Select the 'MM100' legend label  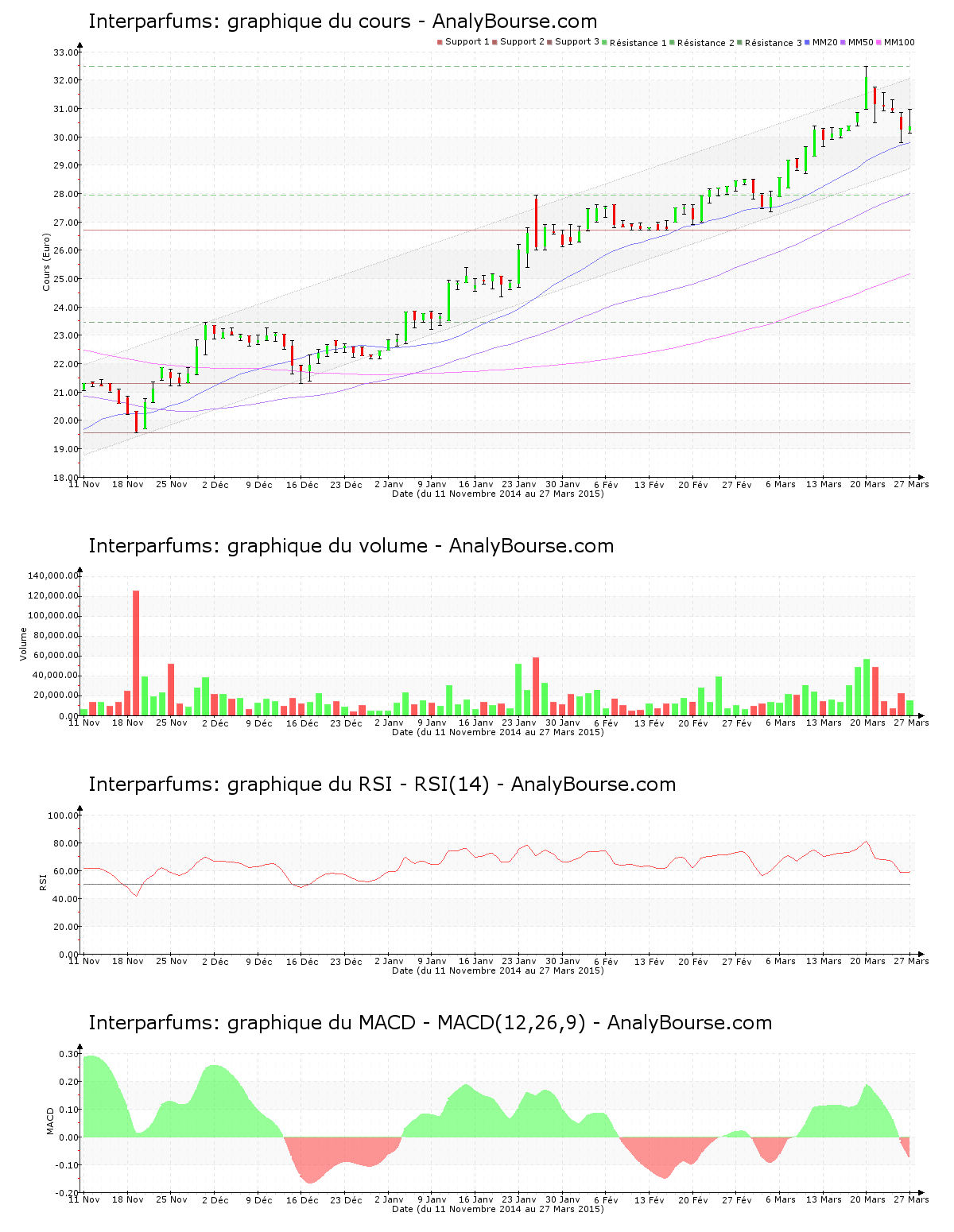[x=899, y=42]
